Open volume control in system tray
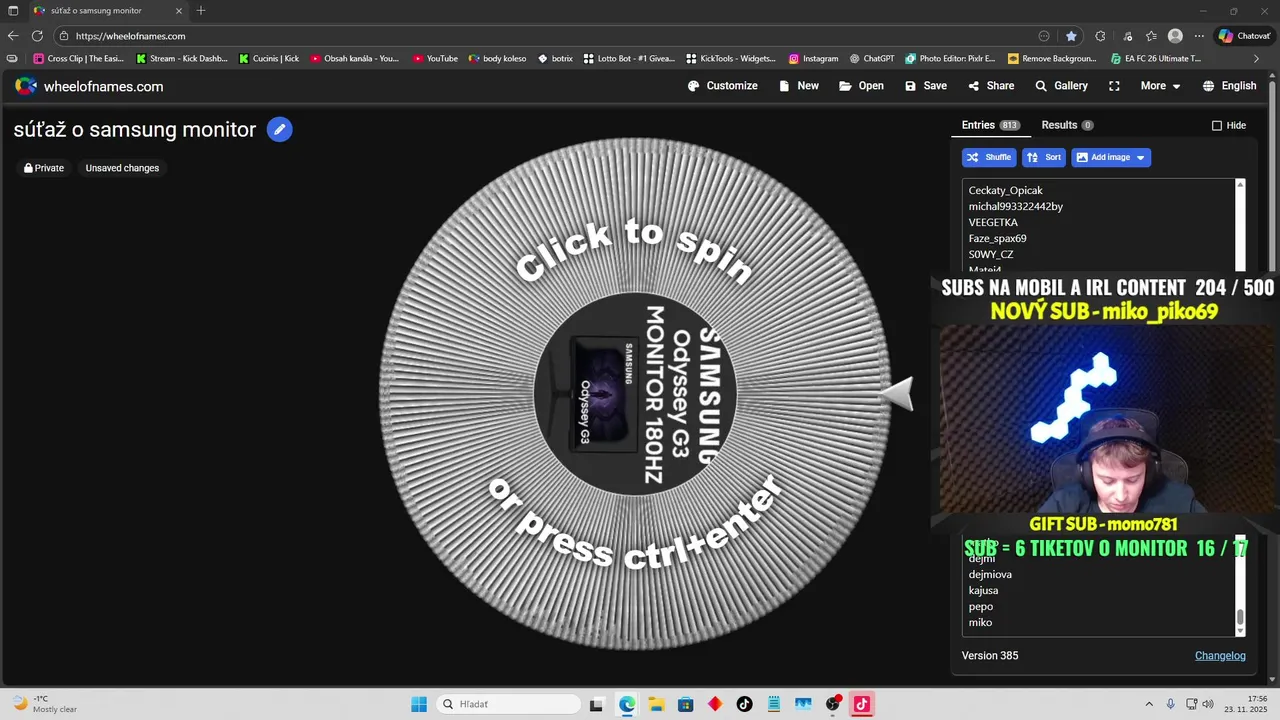1280x720 pixels. (x=1208, y=704)
